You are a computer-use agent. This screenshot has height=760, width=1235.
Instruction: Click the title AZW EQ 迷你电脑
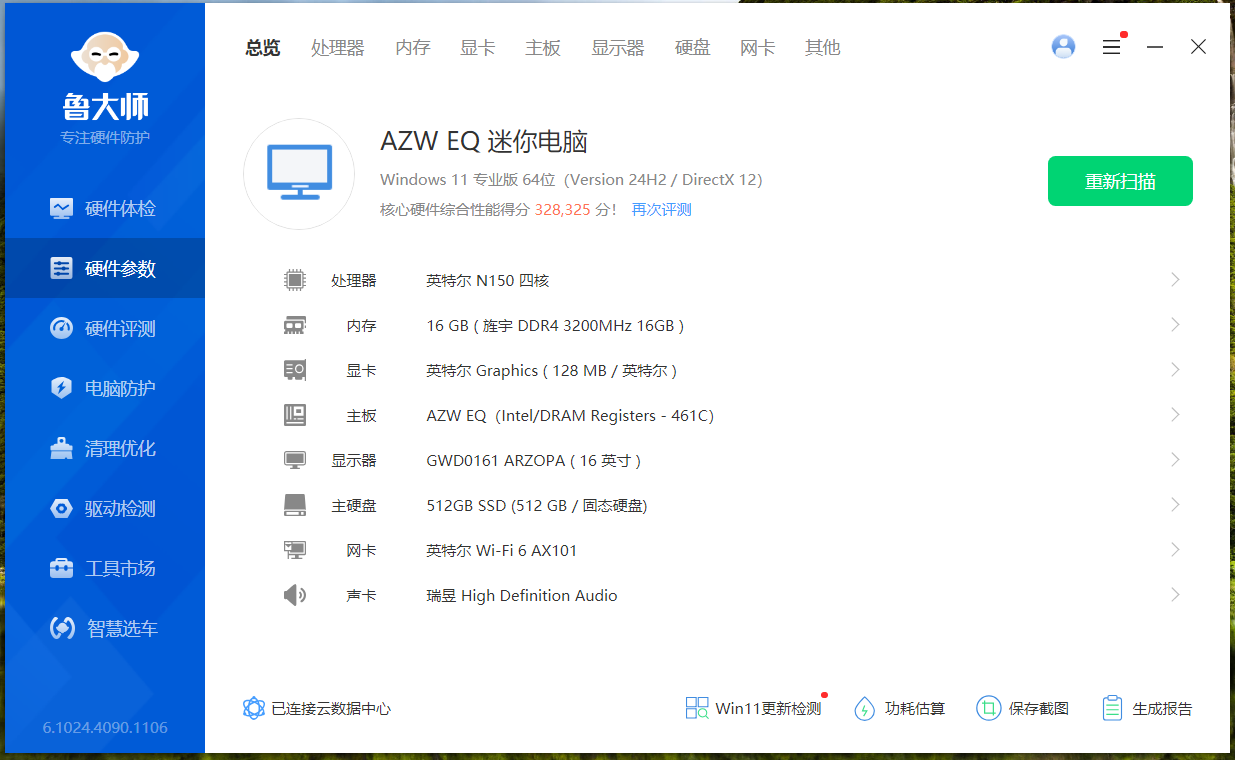(x=484, y=141)
